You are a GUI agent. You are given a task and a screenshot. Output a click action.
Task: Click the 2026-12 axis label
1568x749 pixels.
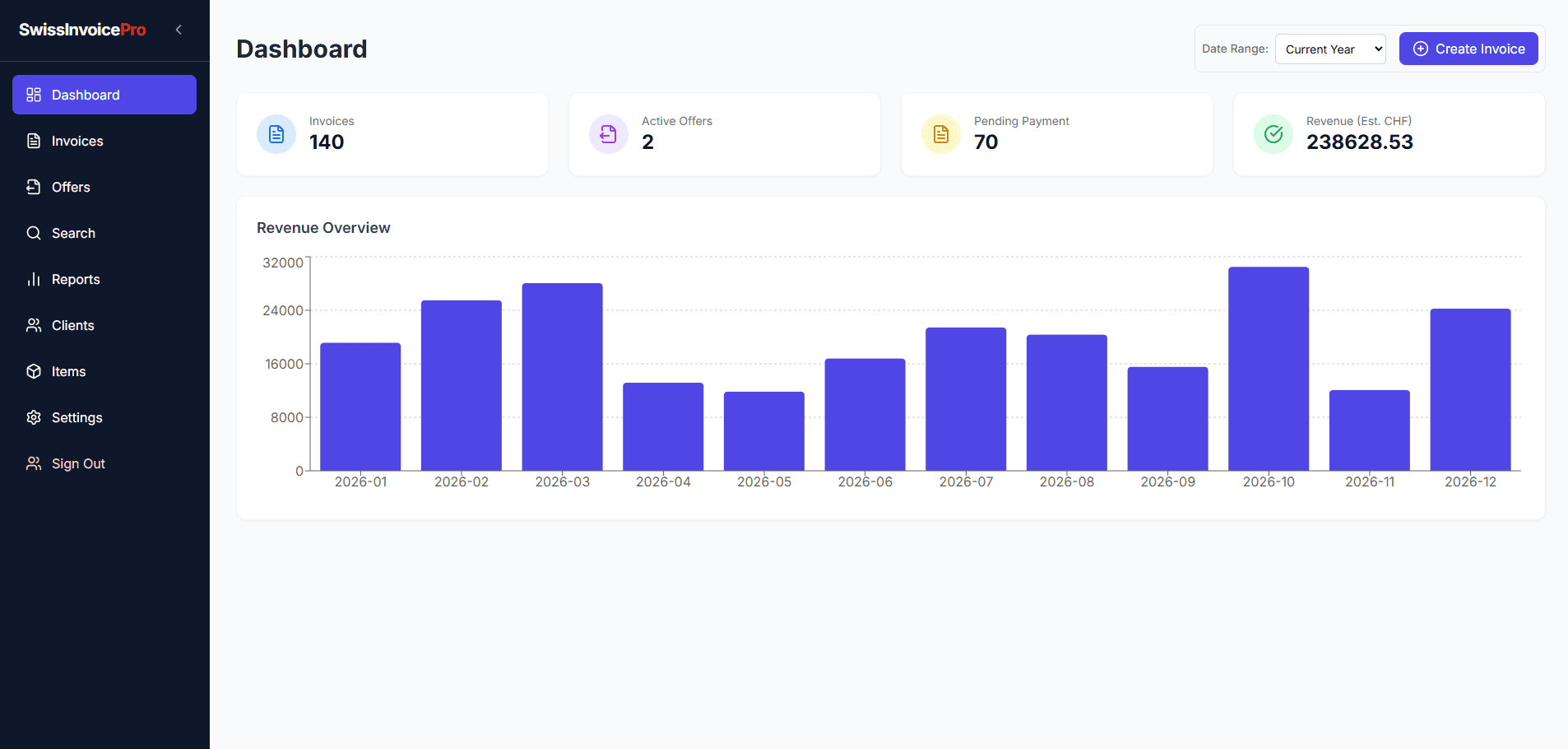(x=1471, y=481)
